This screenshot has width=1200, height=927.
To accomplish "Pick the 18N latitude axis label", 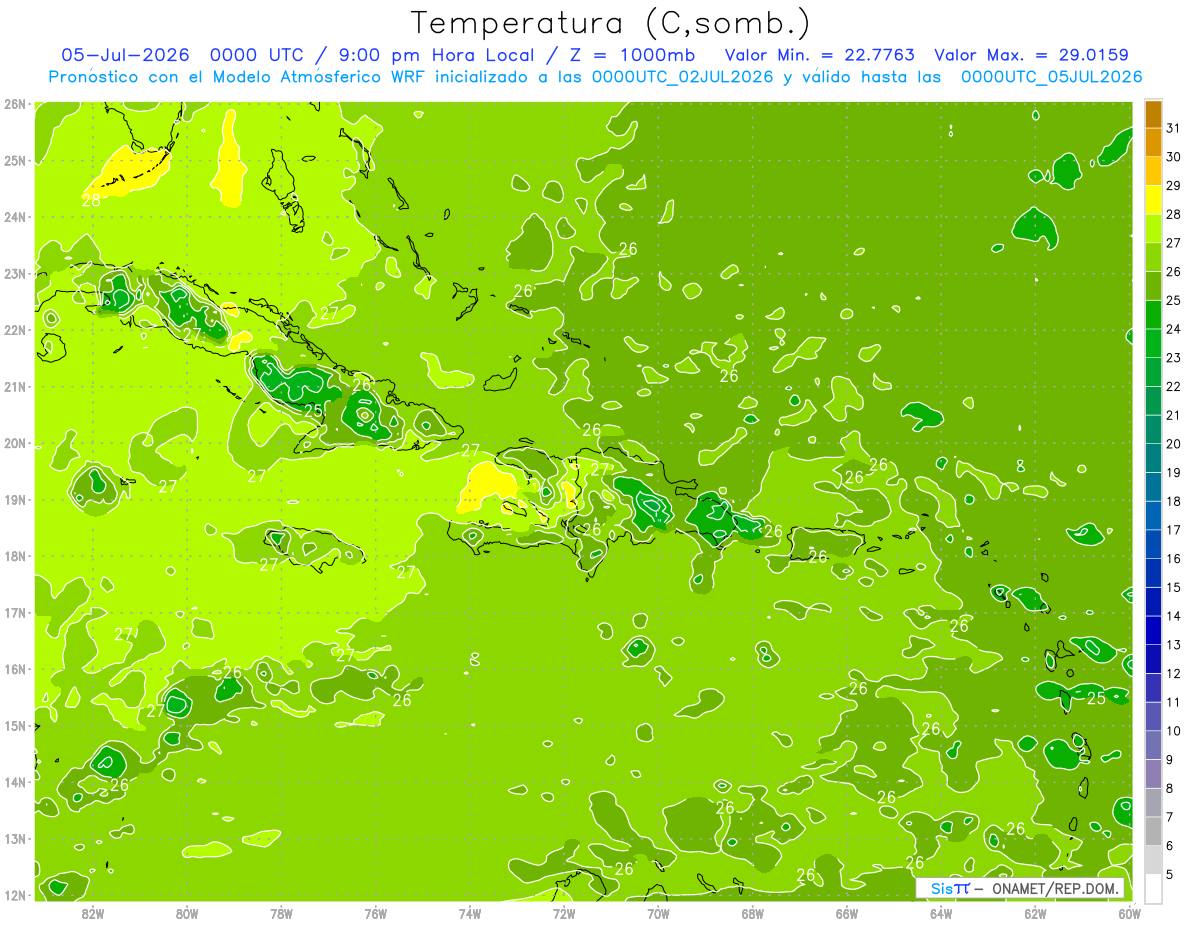I will tap(14, 556).
